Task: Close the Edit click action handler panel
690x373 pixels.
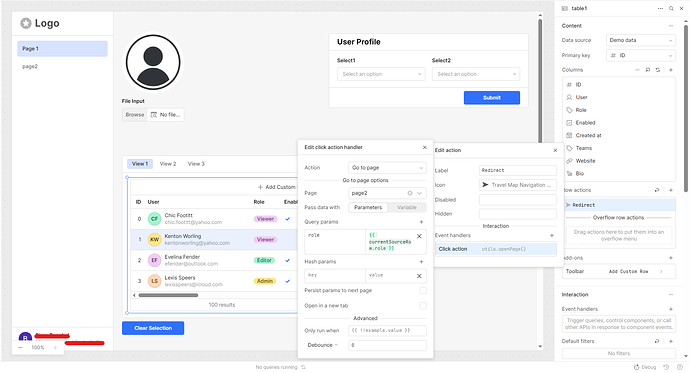Action: (x=425, y=147)
